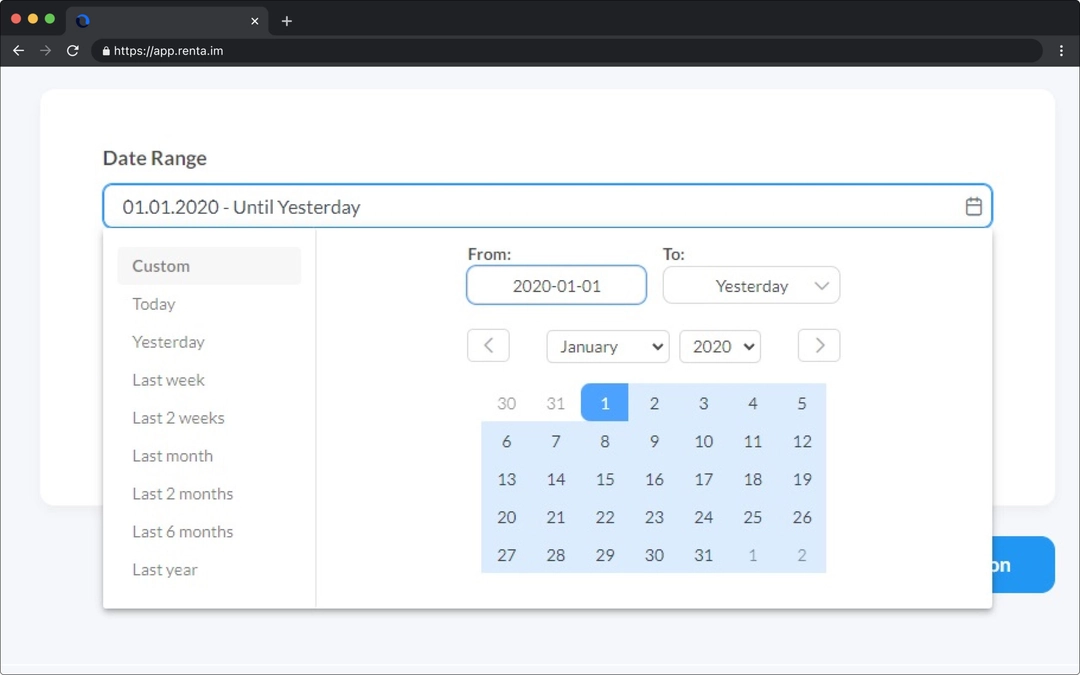1080x675 pixels.
Task: Open the 2020 year dropdown
Action: click(x=720, y=346)
